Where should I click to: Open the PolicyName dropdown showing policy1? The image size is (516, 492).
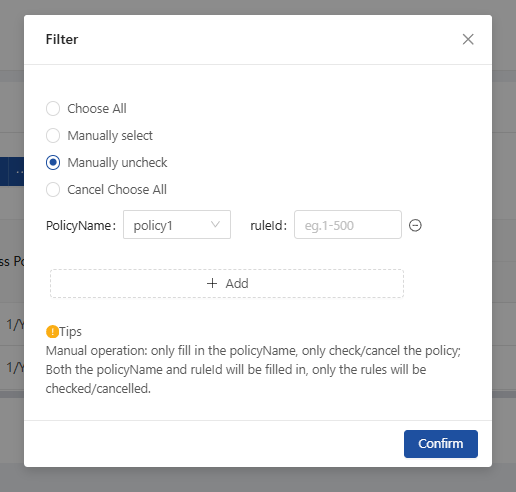177,225
